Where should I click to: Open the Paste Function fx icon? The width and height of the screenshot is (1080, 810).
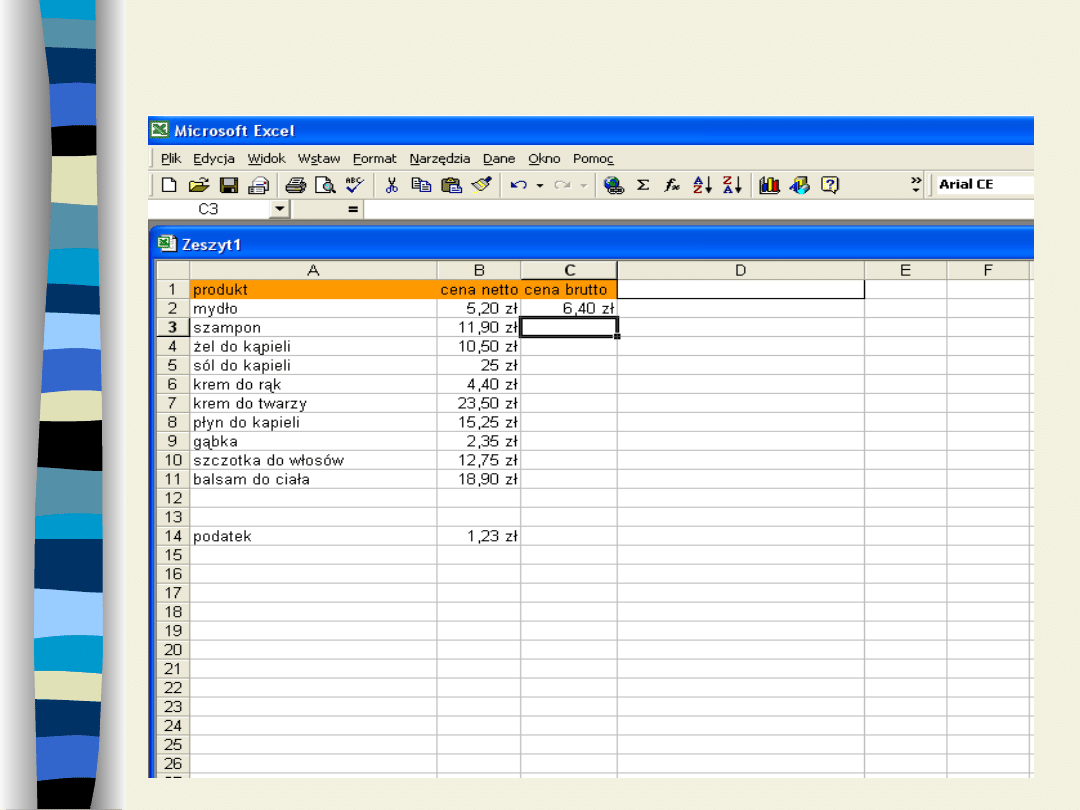pyautogui.click(x=672, y=185)
